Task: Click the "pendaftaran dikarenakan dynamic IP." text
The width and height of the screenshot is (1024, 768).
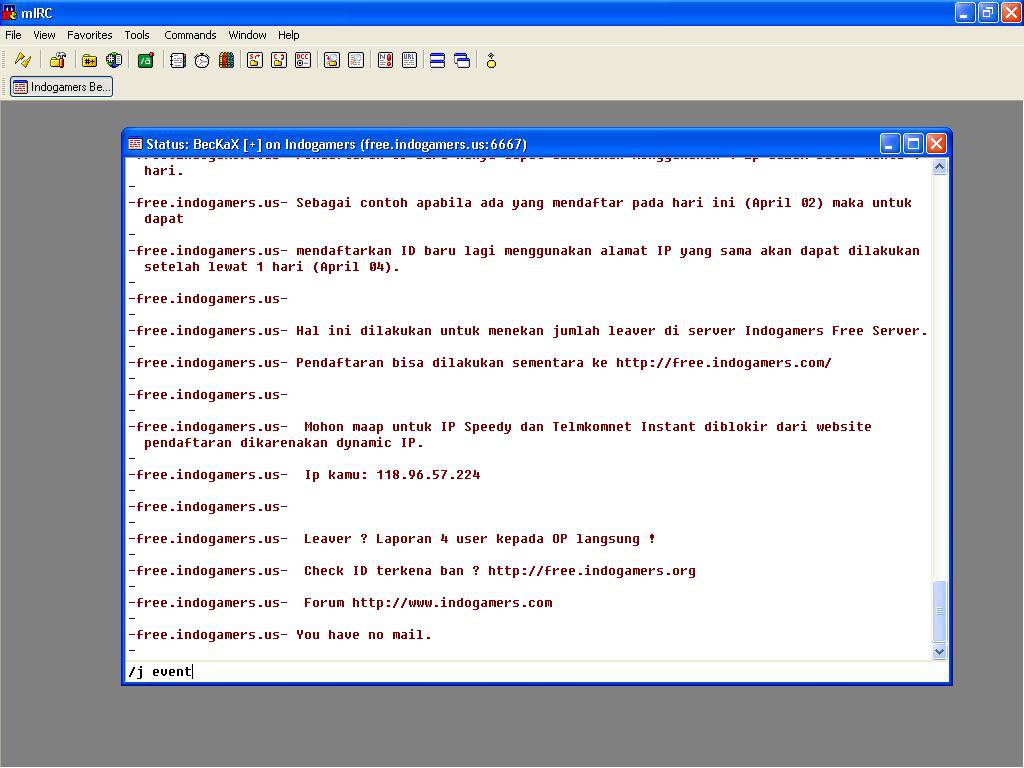Action: (284, 443)
